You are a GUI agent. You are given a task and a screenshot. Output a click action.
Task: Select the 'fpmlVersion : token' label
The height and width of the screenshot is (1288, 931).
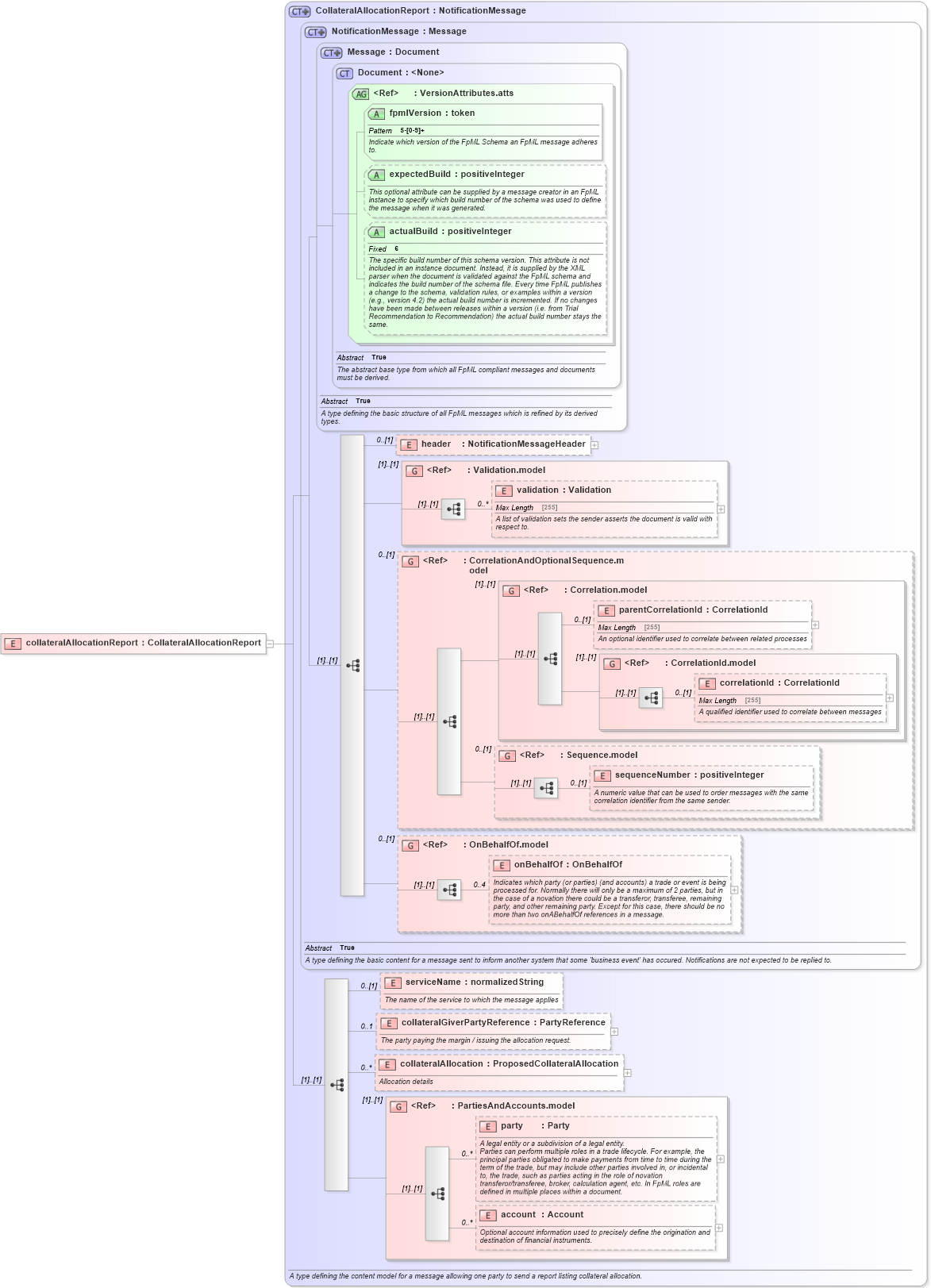pos(432,113)
